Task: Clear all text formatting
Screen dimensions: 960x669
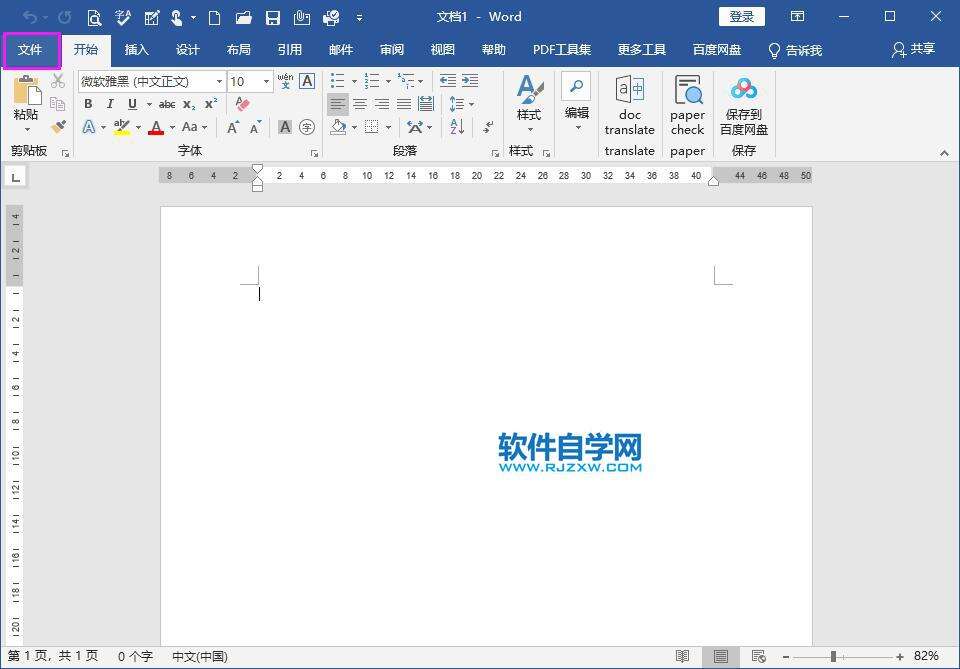Action: (x=240, y=104)
